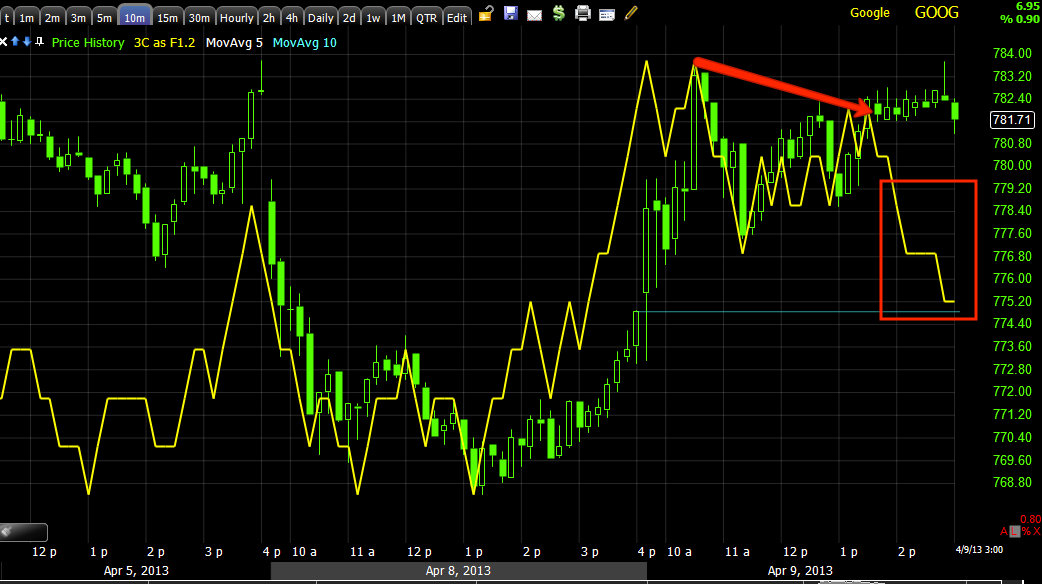
Task: Print chart using printer icon
Action: (x=583, y=13)
